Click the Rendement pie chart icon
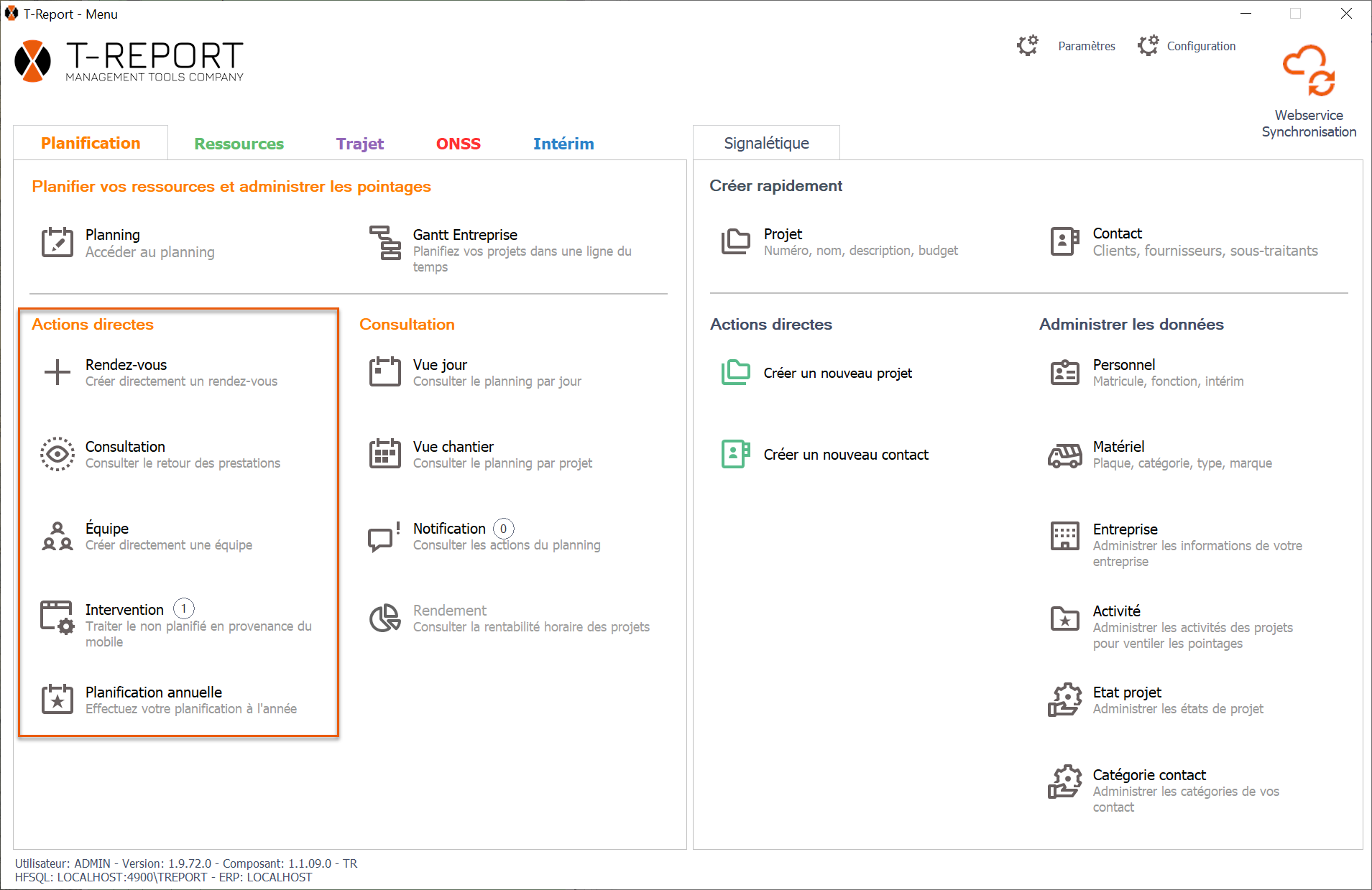The width and height of the screenshot is (1372, 890). pyautogui.click(x=385, y=618)
